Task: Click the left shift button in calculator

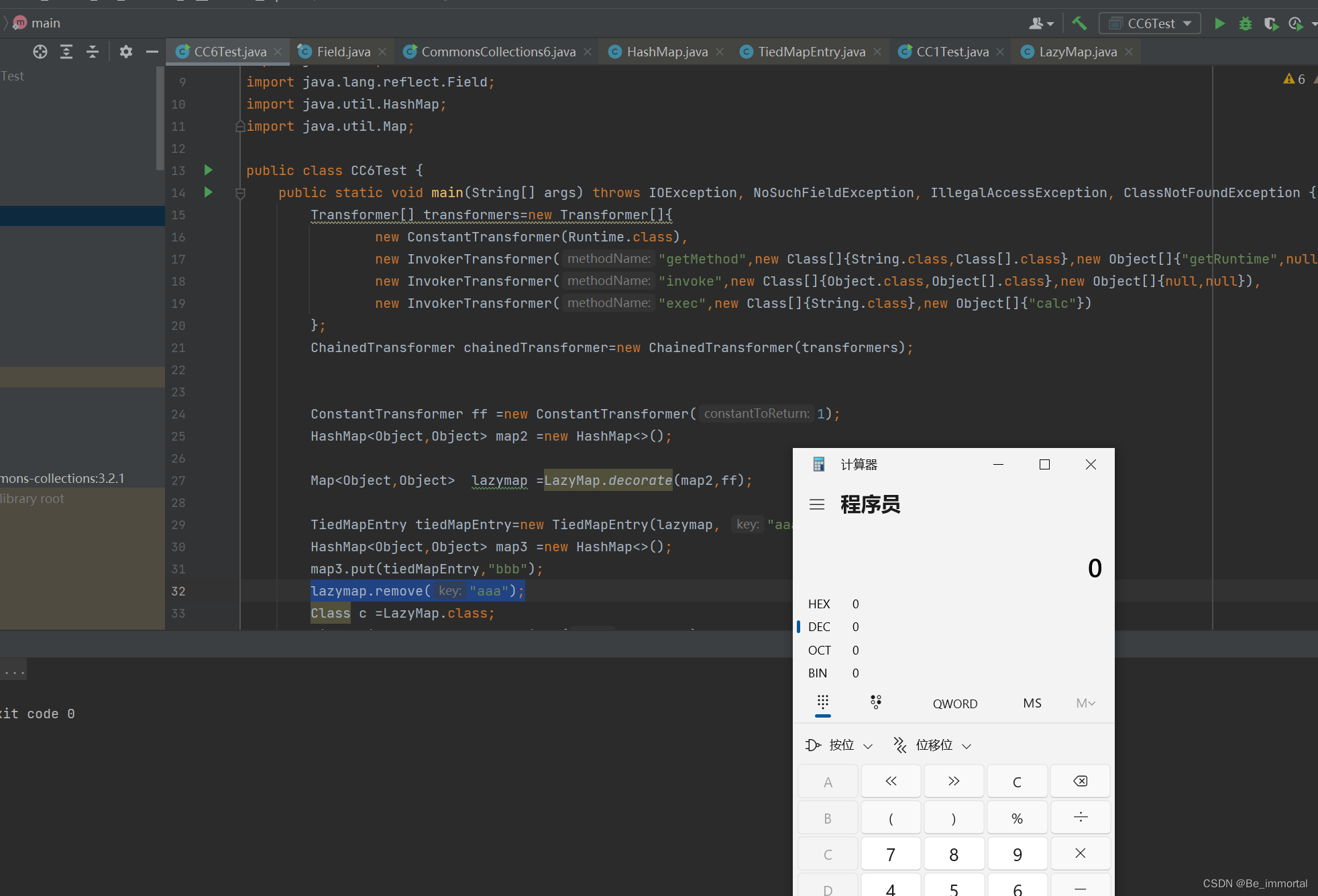Action: 891,781
